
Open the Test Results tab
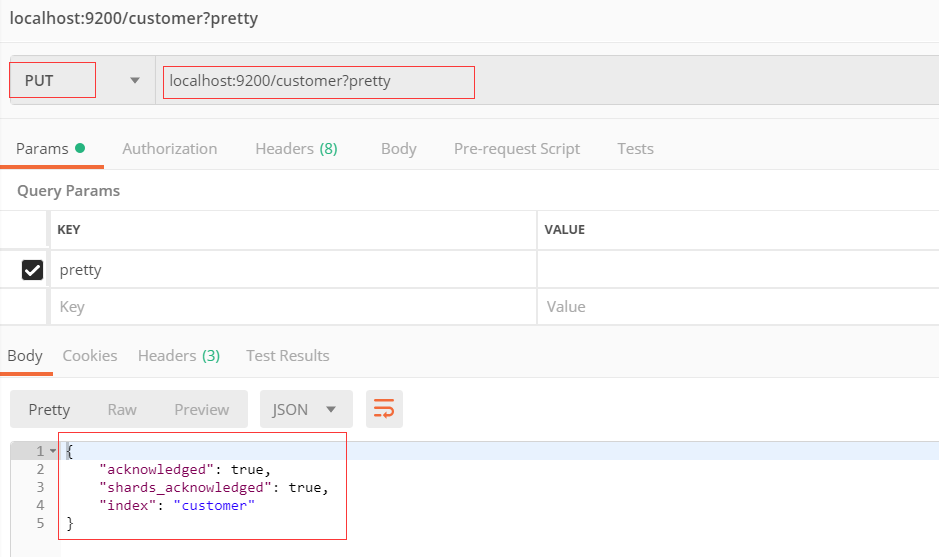[287, 356]
